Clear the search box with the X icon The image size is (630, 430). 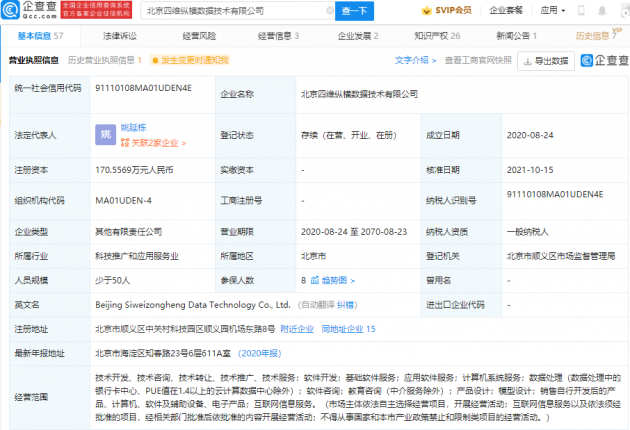coord(330,11)
